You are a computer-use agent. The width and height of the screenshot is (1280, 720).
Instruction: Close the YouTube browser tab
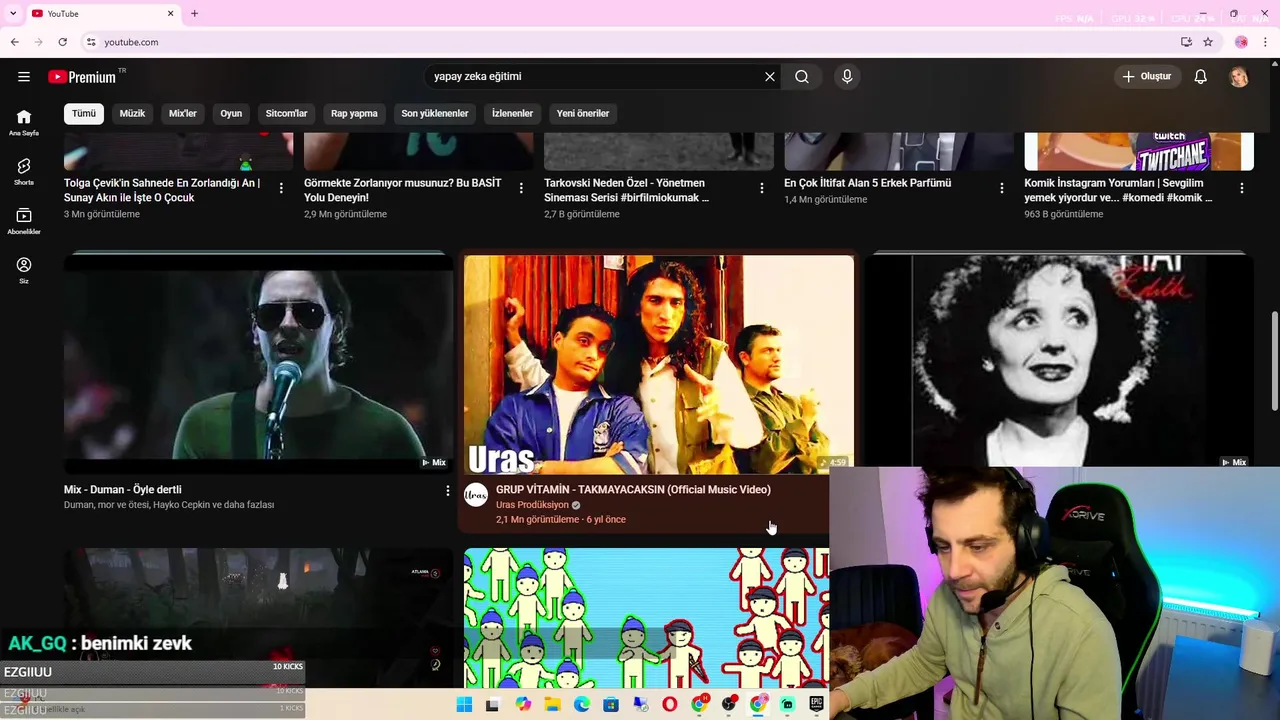click(x=170, y=13)
